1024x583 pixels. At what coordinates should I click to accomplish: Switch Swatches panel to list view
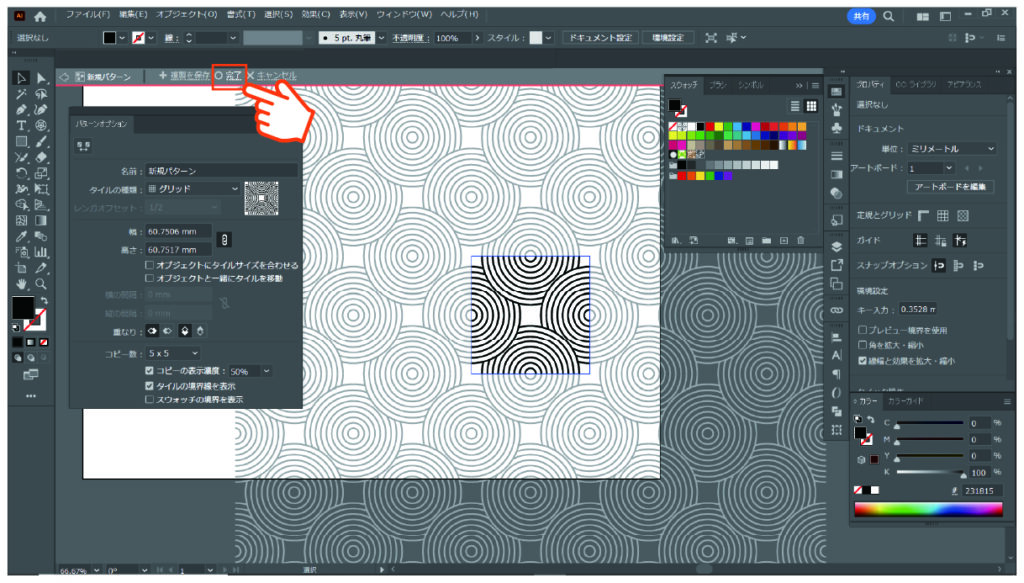pyautogui.click(x=795, y=106)
